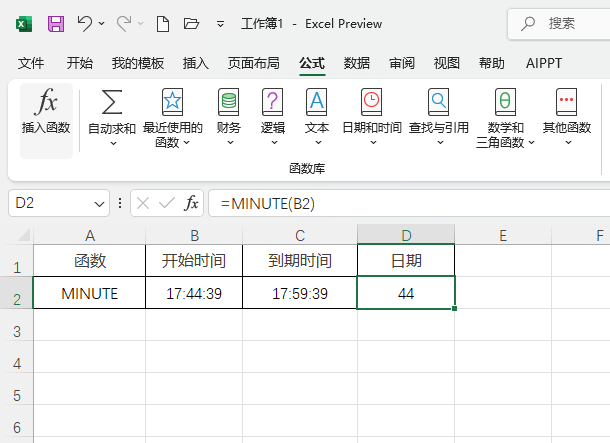Open the 其他函数 icon
Image resolution: width=610 pixels, height=443 pixels.
566,102
